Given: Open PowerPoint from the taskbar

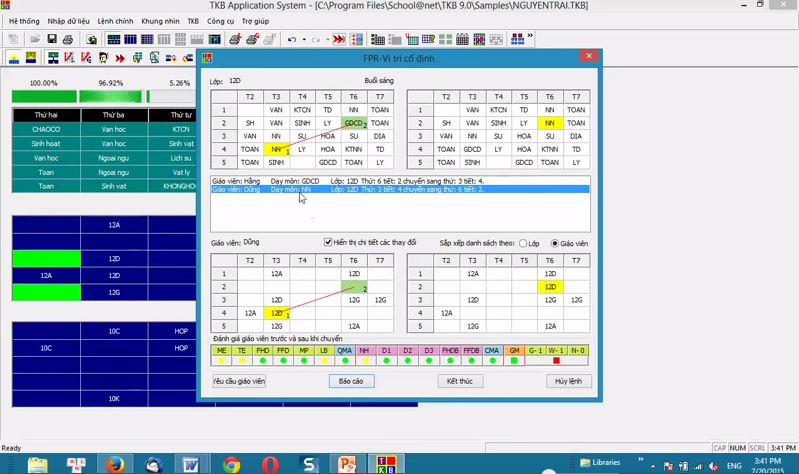Looking at the screenshot, I should tap(347, 465).
